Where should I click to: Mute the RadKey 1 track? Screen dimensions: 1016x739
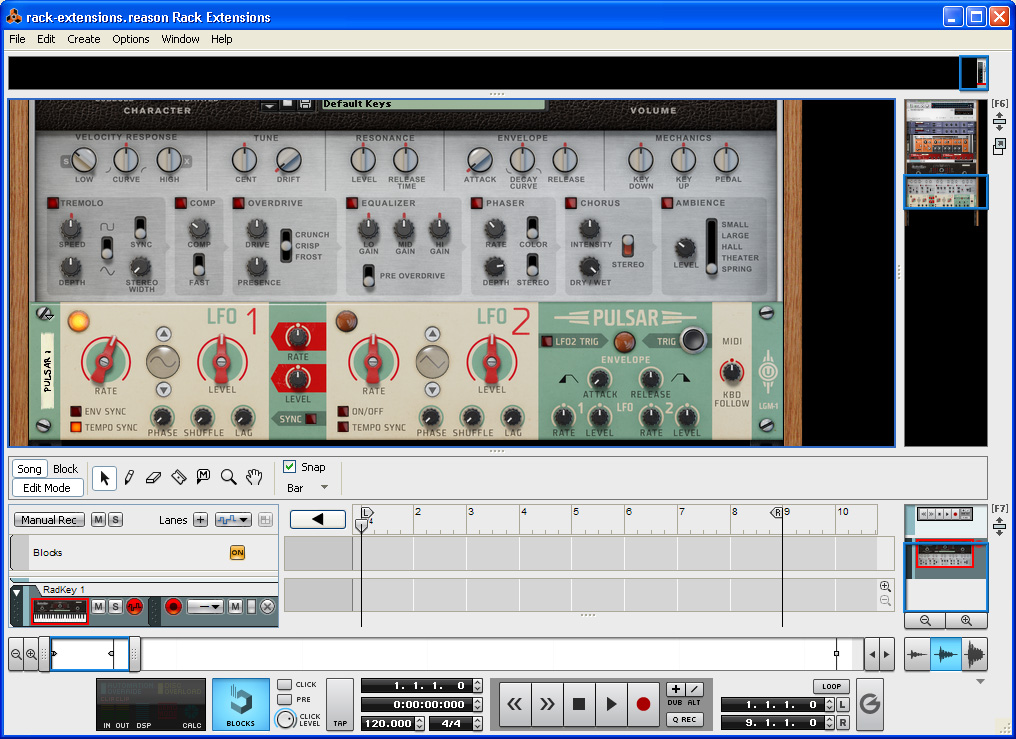[x=98, y=606]
